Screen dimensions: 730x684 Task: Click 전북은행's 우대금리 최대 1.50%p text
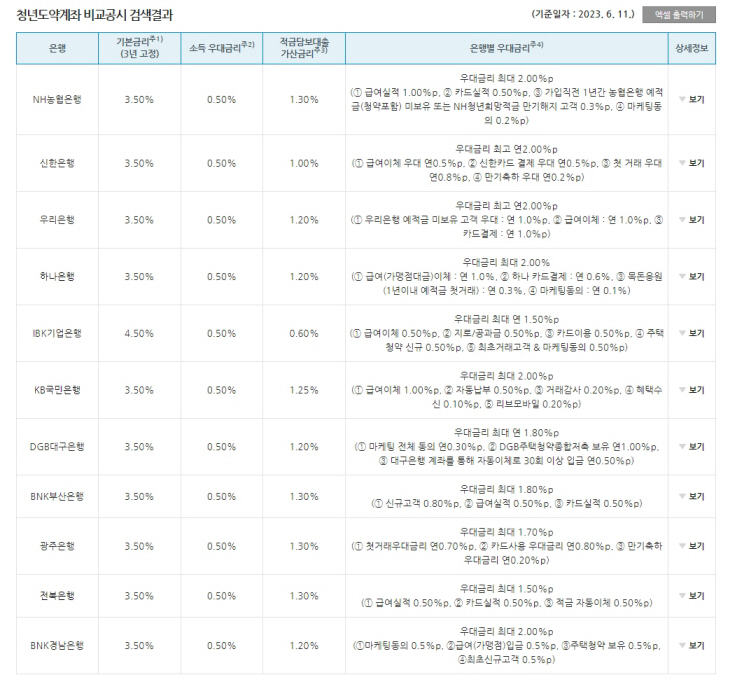coord(507,589)
